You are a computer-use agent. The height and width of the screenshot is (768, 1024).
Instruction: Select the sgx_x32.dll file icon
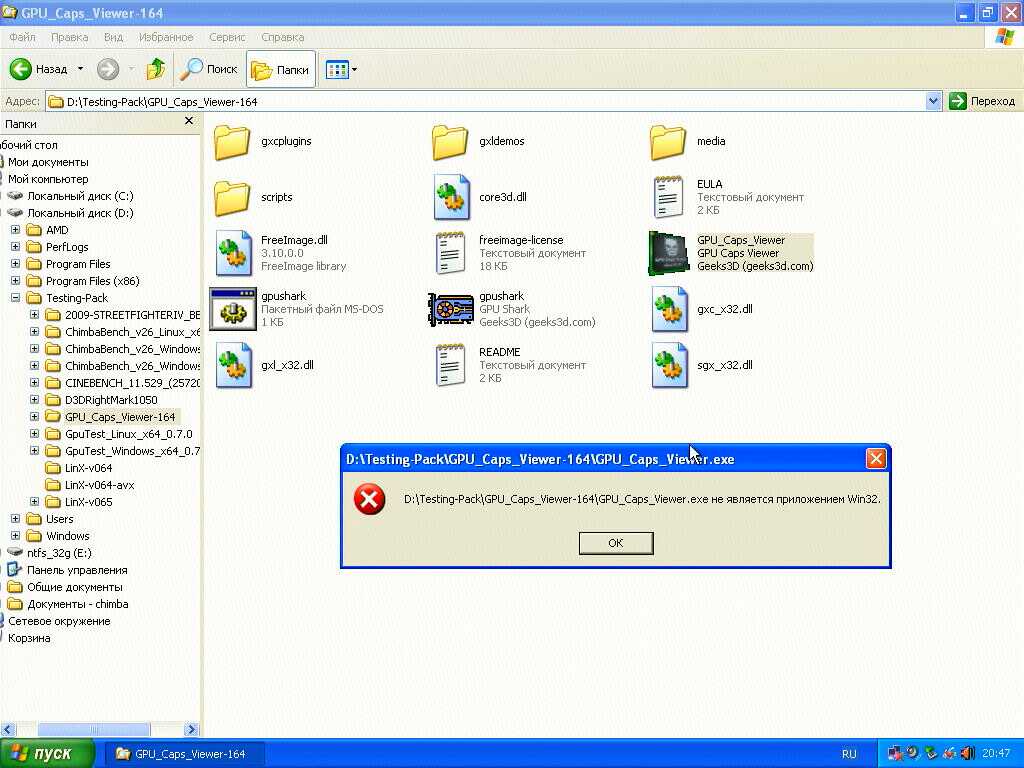(669, 365)
